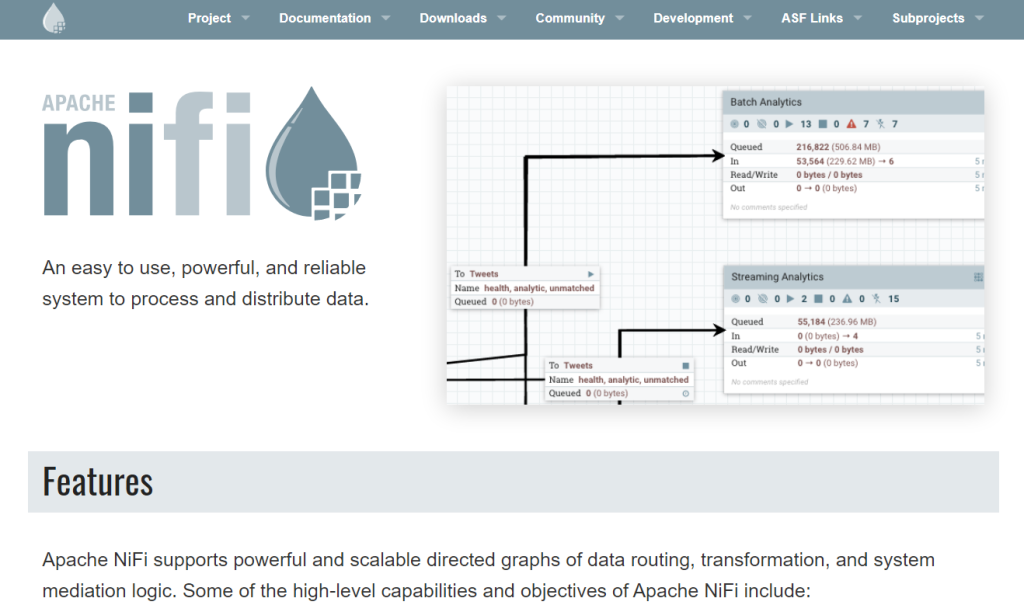Click Batch Analytics 'No comments specified' text

coord(769,207)
